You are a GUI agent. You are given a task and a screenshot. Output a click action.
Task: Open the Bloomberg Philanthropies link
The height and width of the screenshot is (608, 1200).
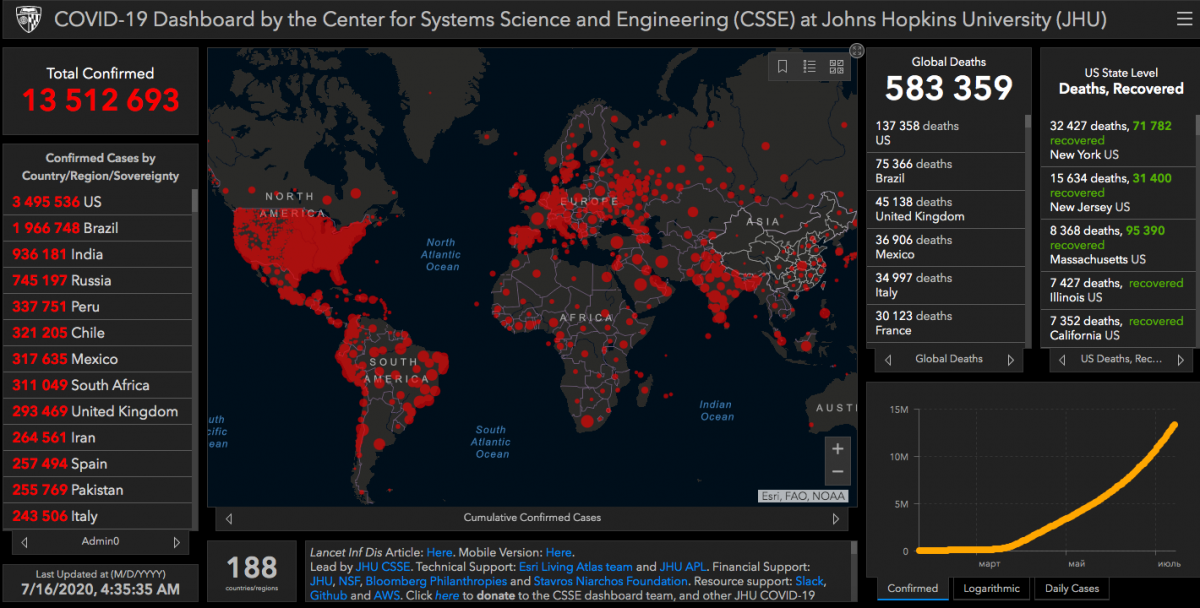[x=436, y=581]
